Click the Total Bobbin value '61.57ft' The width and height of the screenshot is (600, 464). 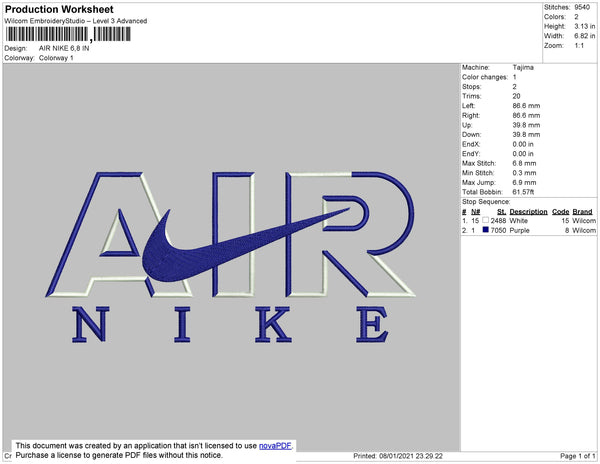pos(523,192)
